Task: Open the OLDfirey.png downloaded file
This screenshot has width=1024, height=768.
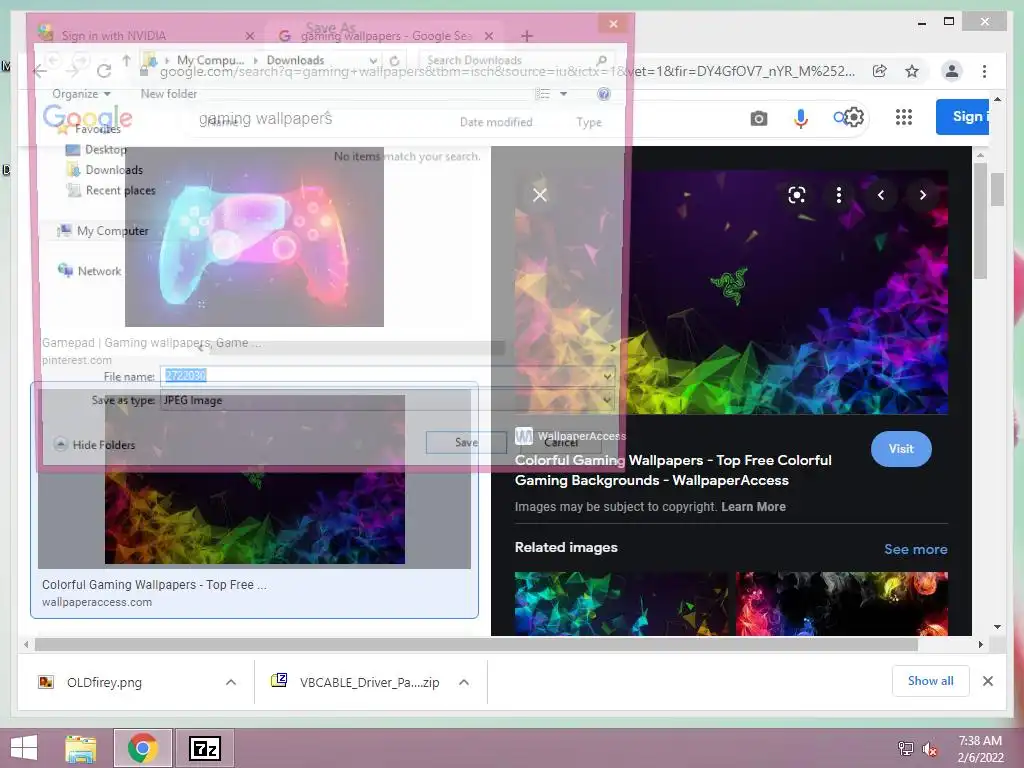Action: point(103,682)
